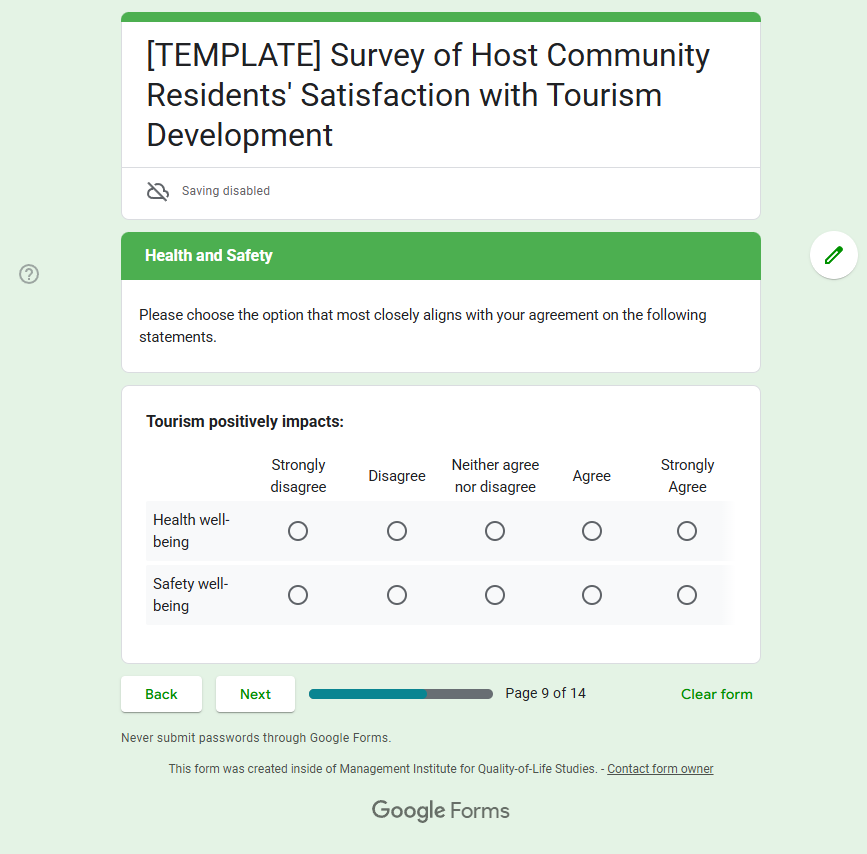Click Clear form

[x=717, y=694]
